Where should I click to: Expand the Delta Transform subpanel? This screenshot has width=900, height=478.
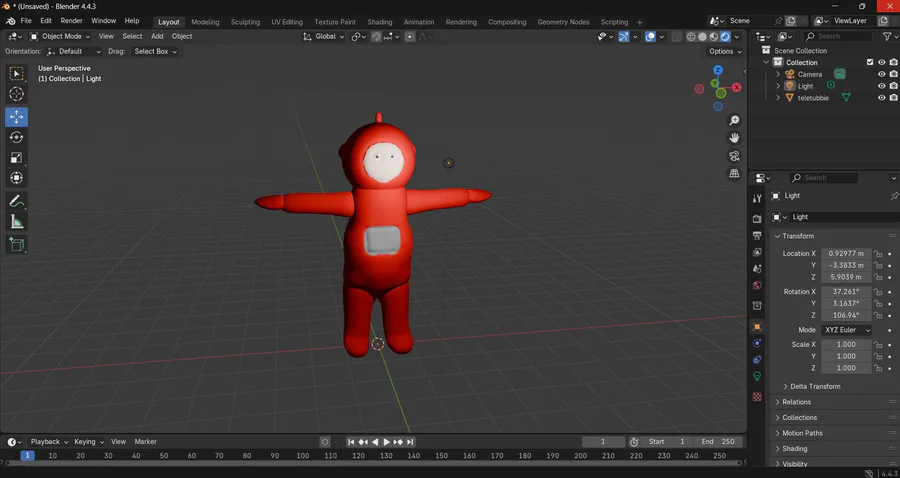tap(812, 386)
